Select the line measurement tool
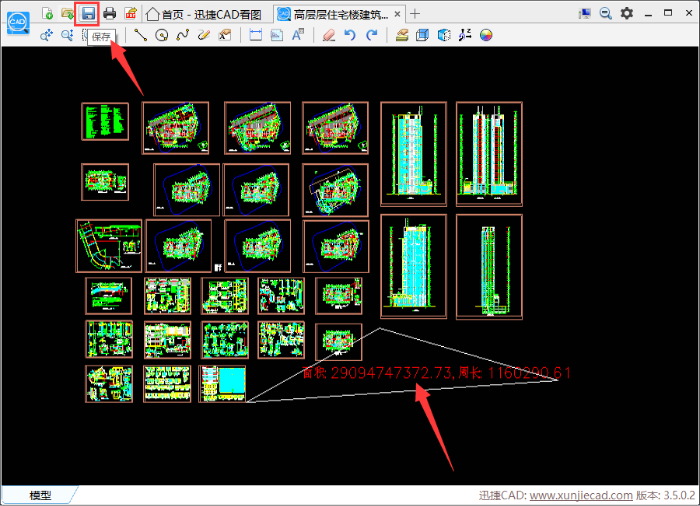700x506 pixels. coord(140,35)
